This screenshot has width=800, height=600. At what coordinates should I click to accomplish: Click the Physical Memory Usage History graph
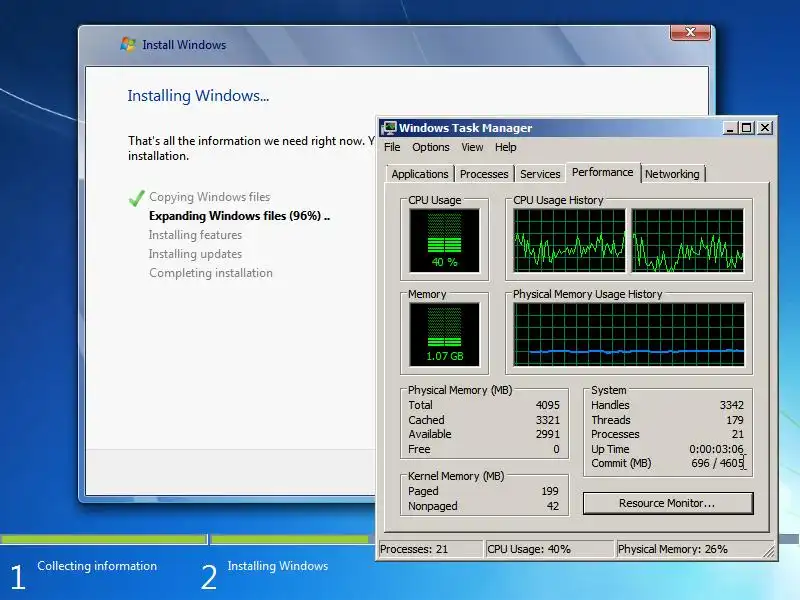pos(629,334)
